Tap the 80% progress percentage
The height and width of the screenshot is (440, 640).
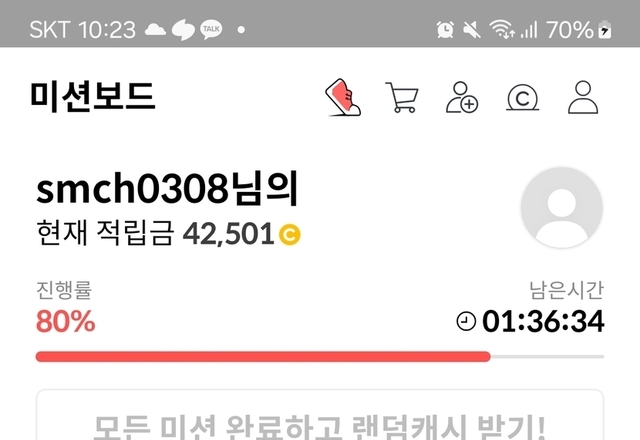click(x=66, y=321)
